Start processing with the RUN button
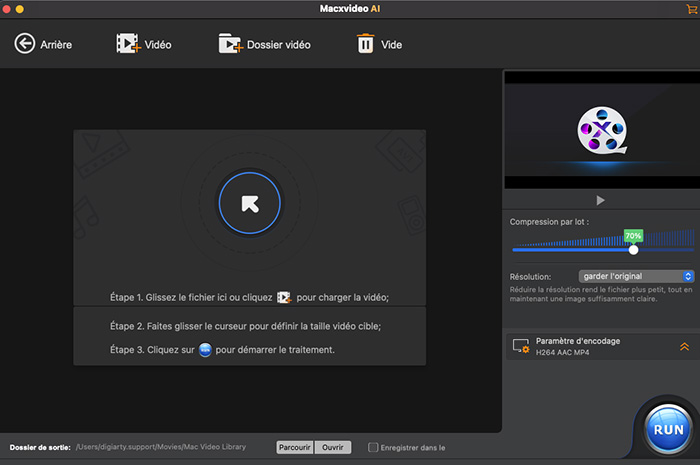700x465 pixels. pos(668,428)
